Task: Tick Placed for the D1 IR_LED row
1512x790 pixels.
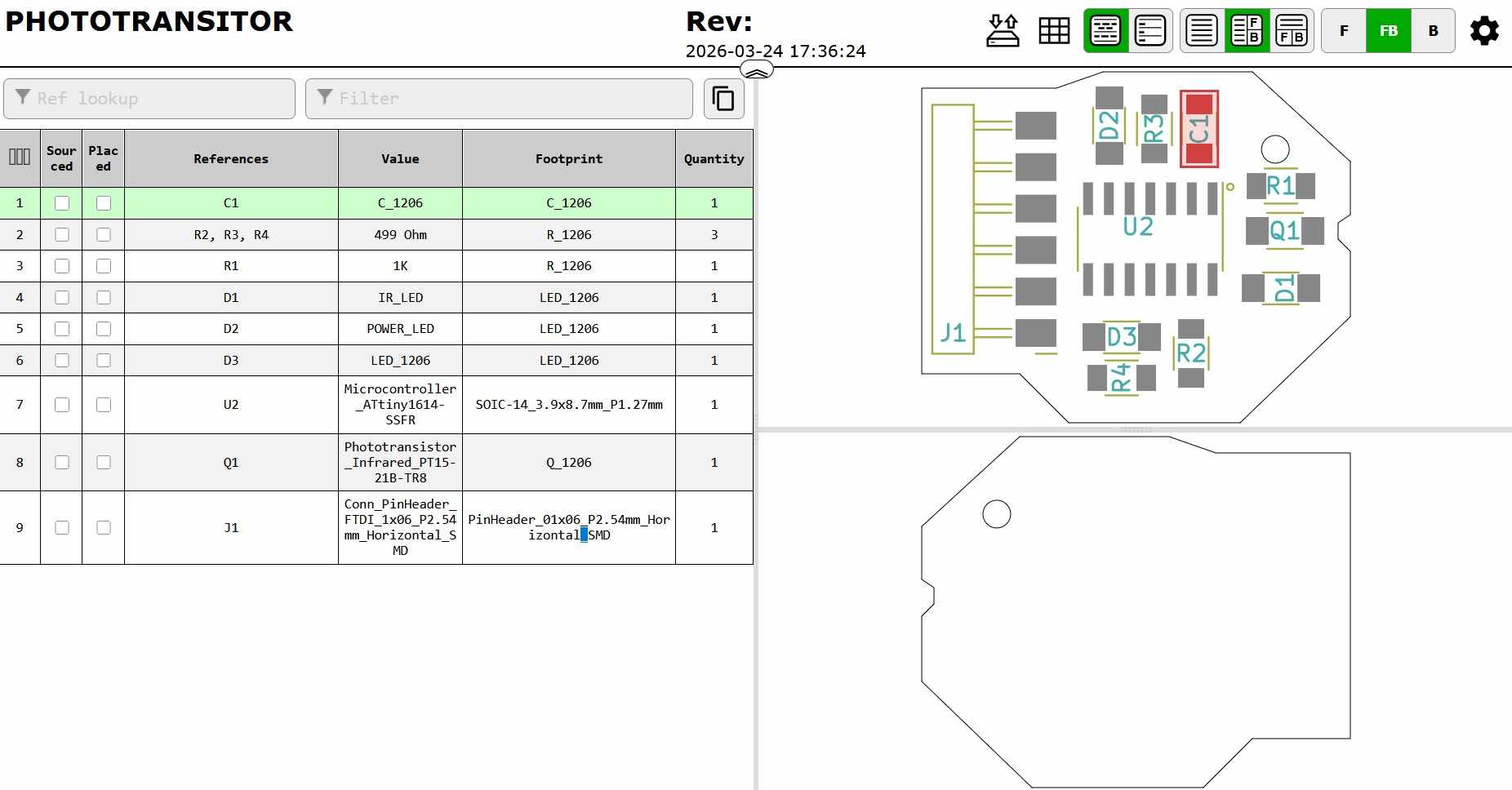Action: tap(104, 298)
